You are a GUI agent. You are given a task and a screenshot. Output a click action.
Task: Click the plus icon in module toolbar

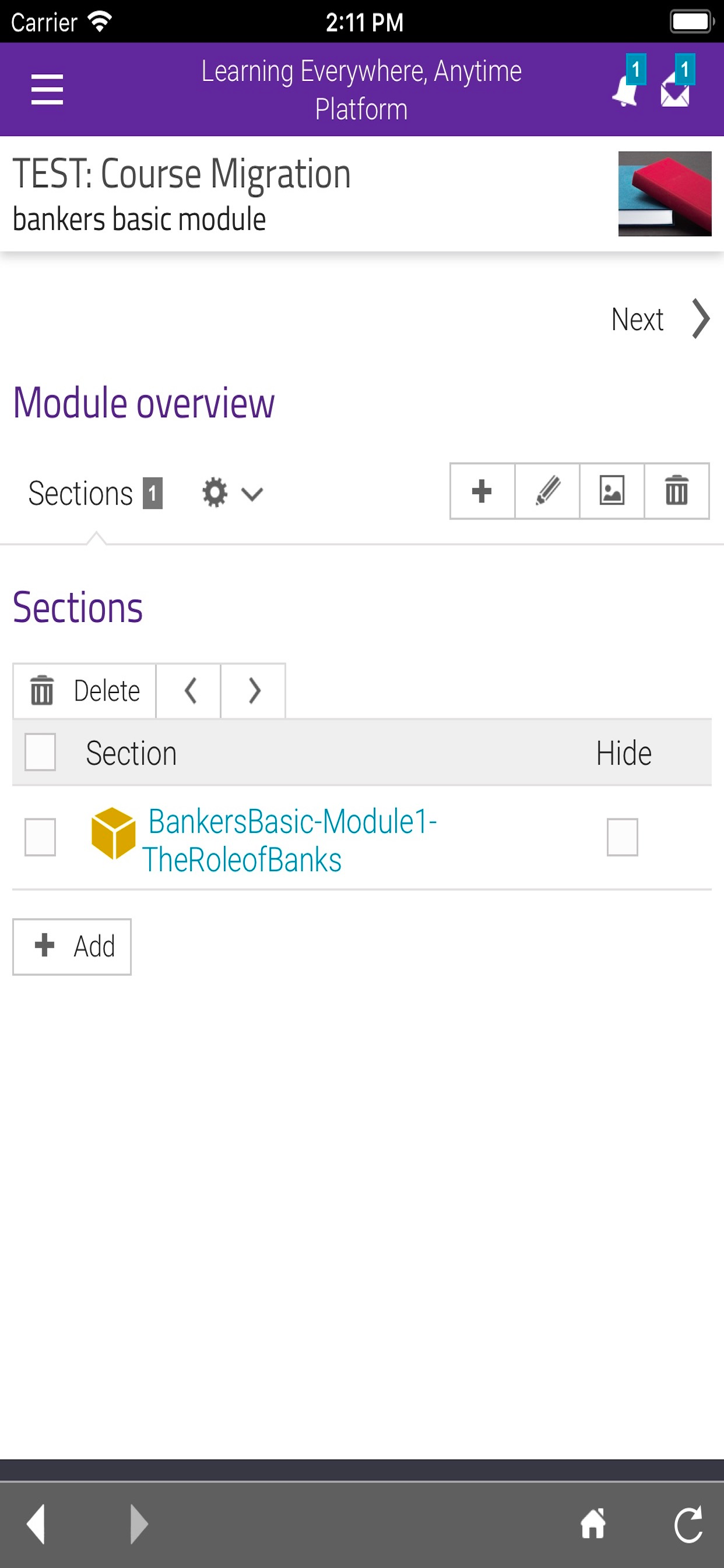tap(483, 491)
